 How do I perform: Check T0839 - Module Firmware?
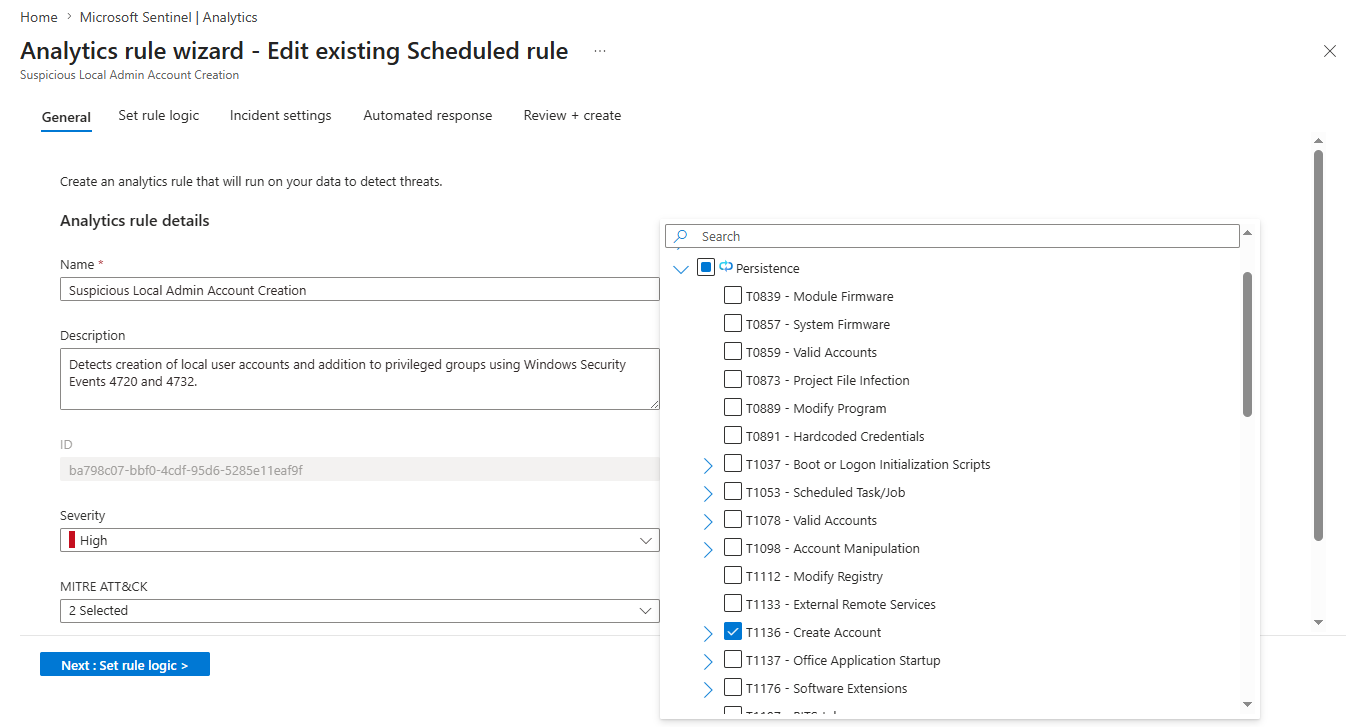(x=733, y=295)
